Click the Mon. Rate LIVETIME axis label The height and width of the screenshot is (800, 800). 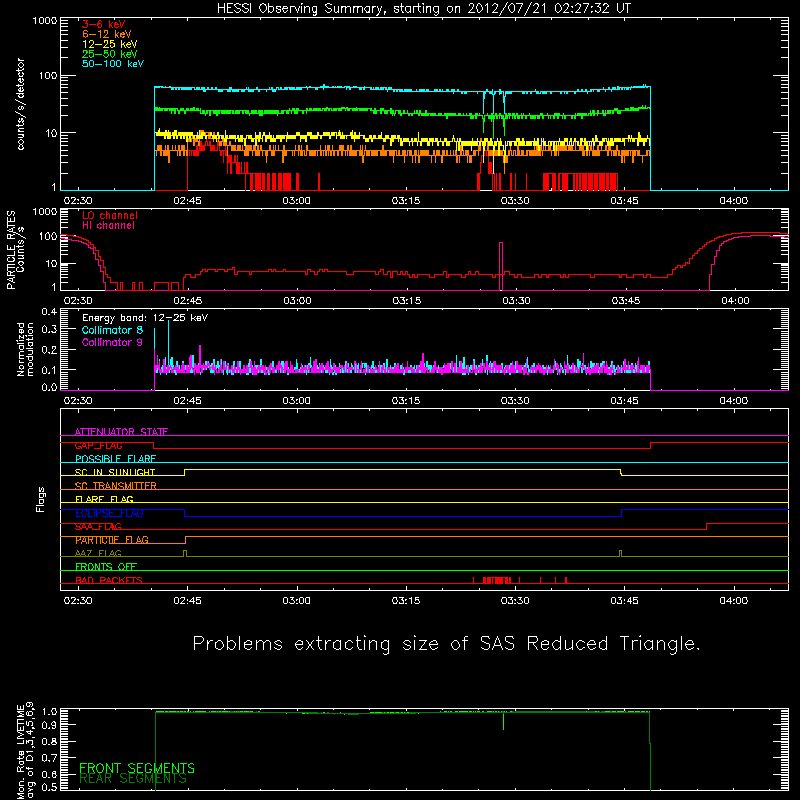coord(25,751)
